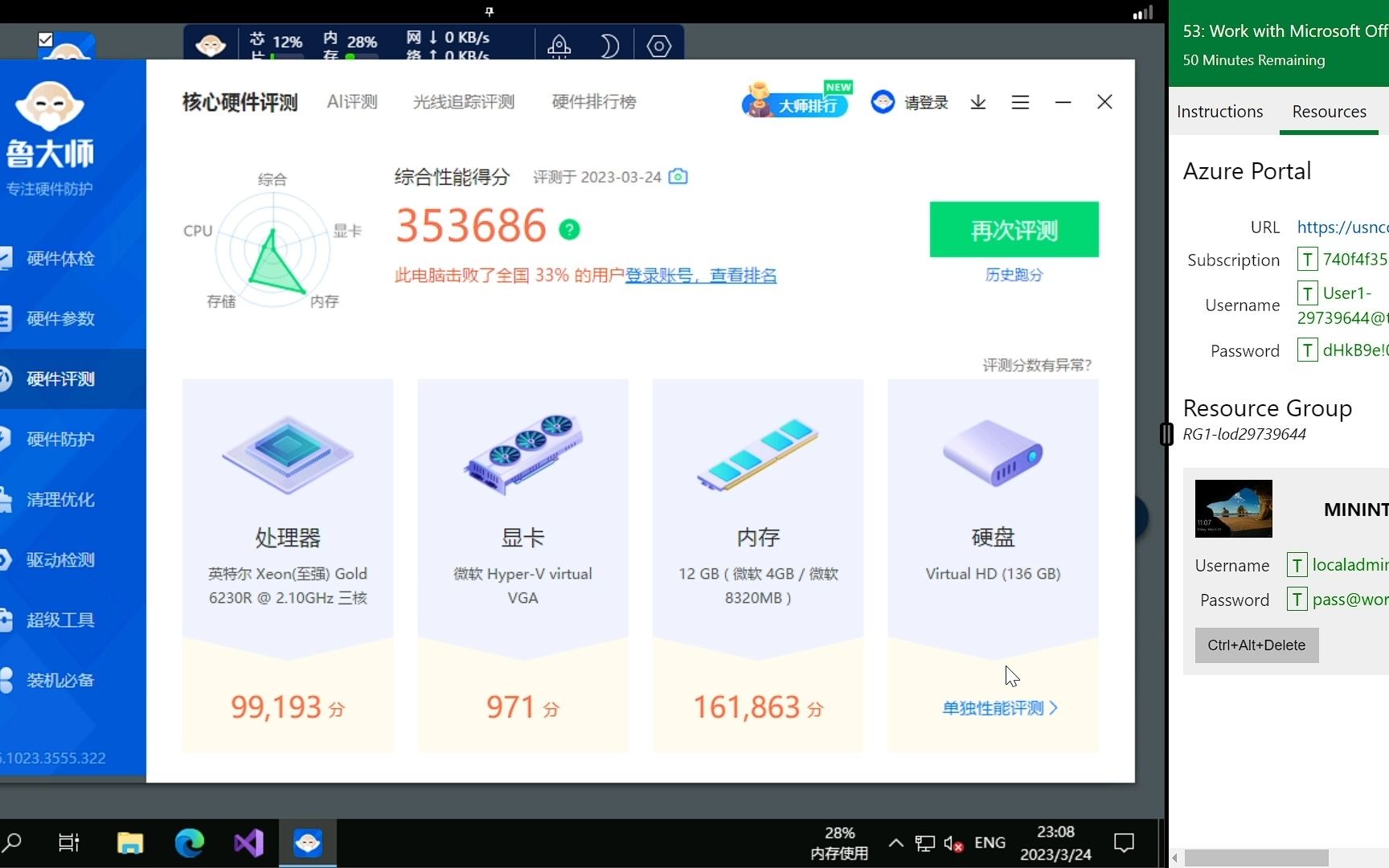Image resolution: width=1389 pixels, height=868 pixels.
Task: Click 请登录 to sign in
Action: click(x=926, y=102)
